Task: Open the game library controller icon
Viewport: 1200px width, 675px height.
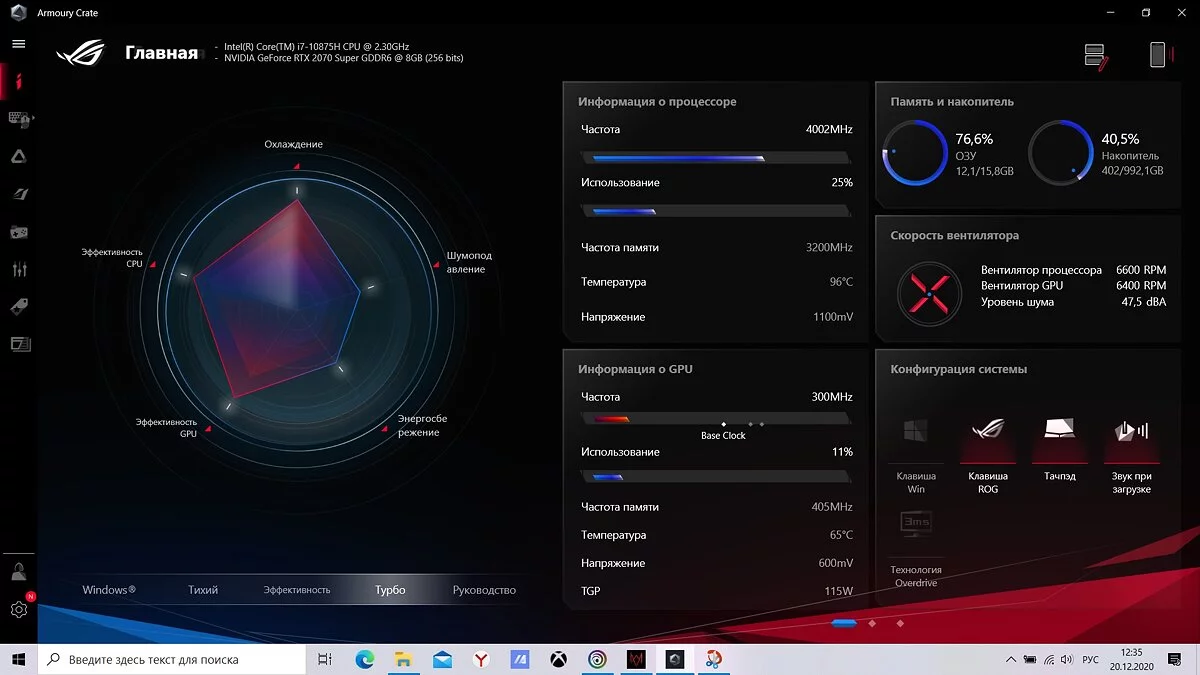Action: tap(18, 232)
